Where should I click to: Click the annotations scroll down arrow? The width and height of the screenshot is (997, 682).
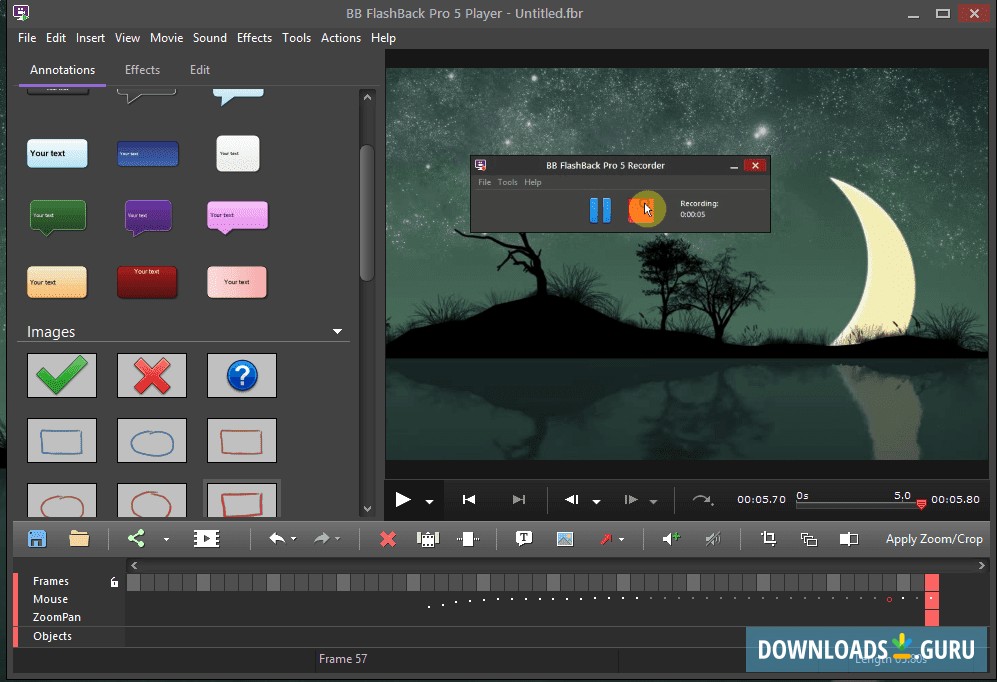367,508
